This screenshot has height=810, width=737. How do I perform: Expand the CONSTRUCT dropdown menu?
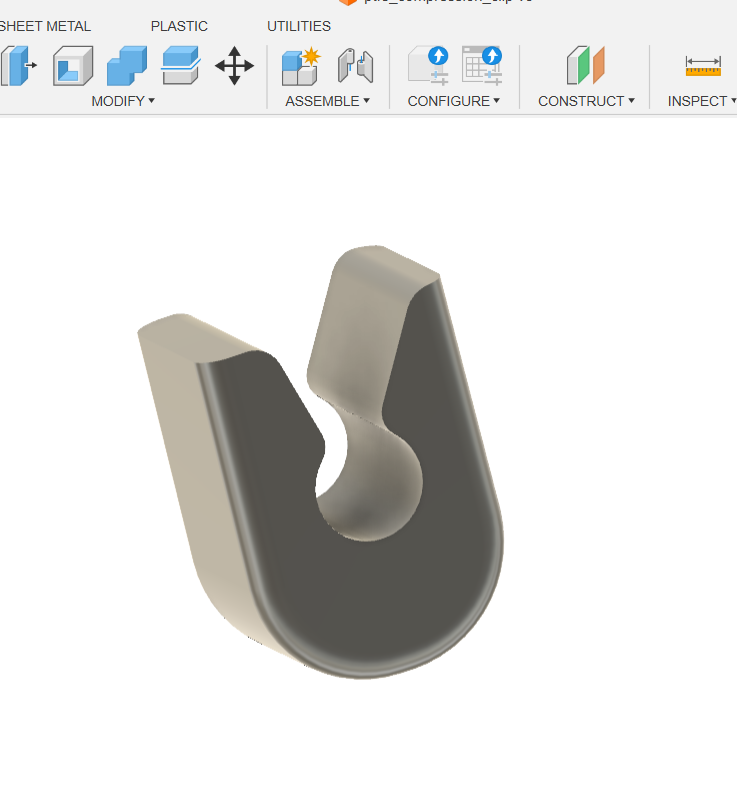point(586,101)
